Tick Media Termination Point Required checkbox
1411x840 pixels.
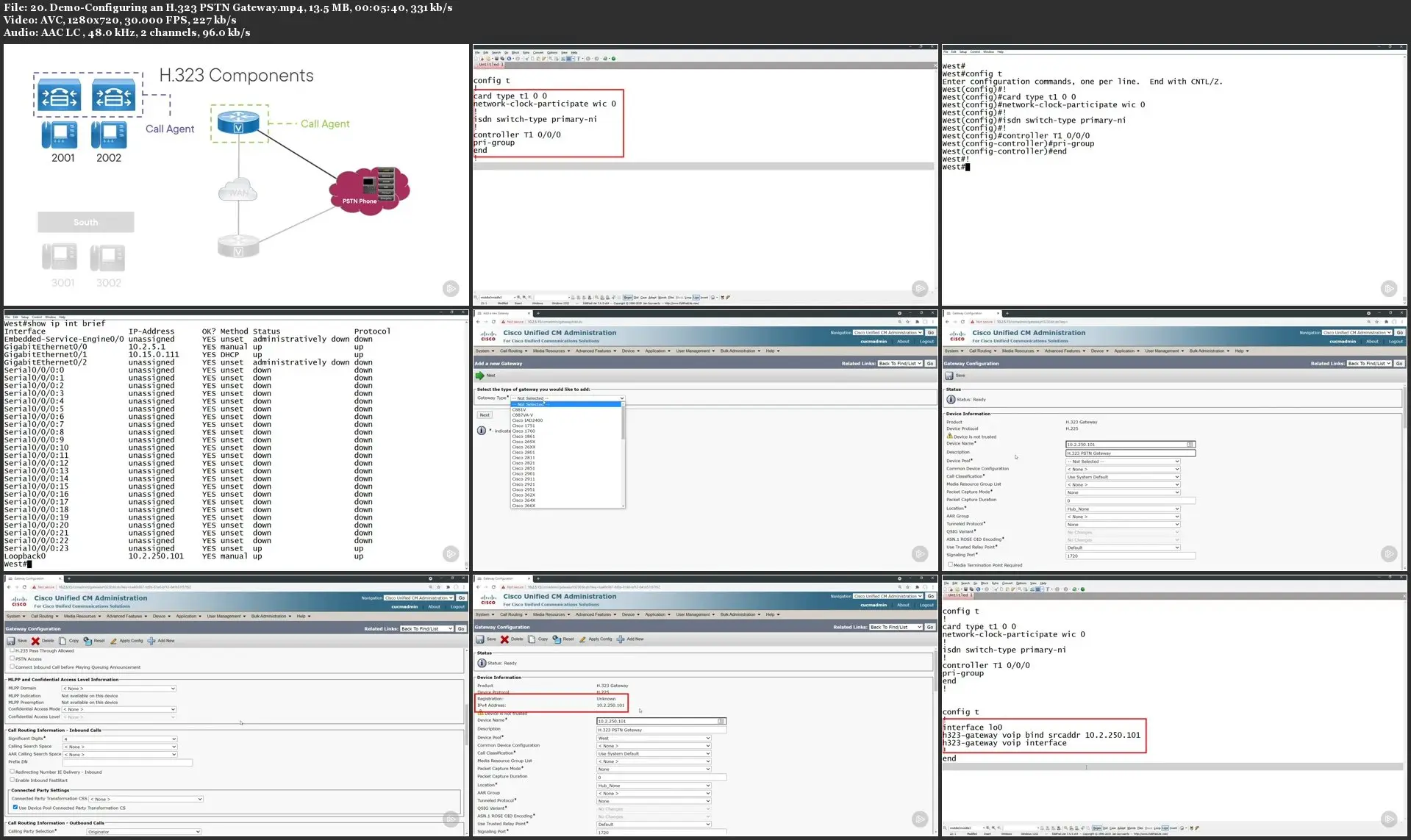click(x=950, y=564)
